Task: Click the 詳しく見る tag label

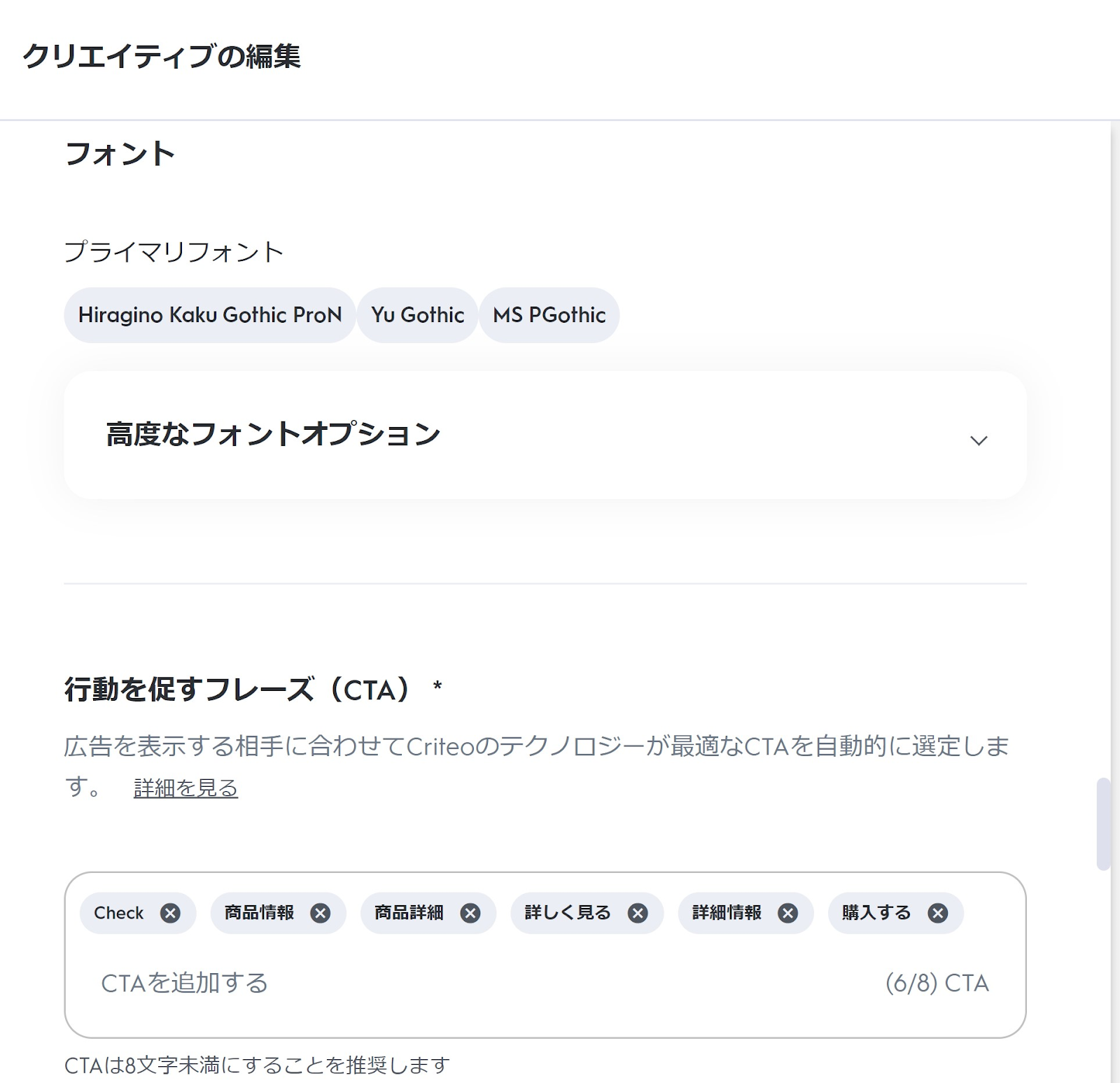Action: [x=568, y=913]
